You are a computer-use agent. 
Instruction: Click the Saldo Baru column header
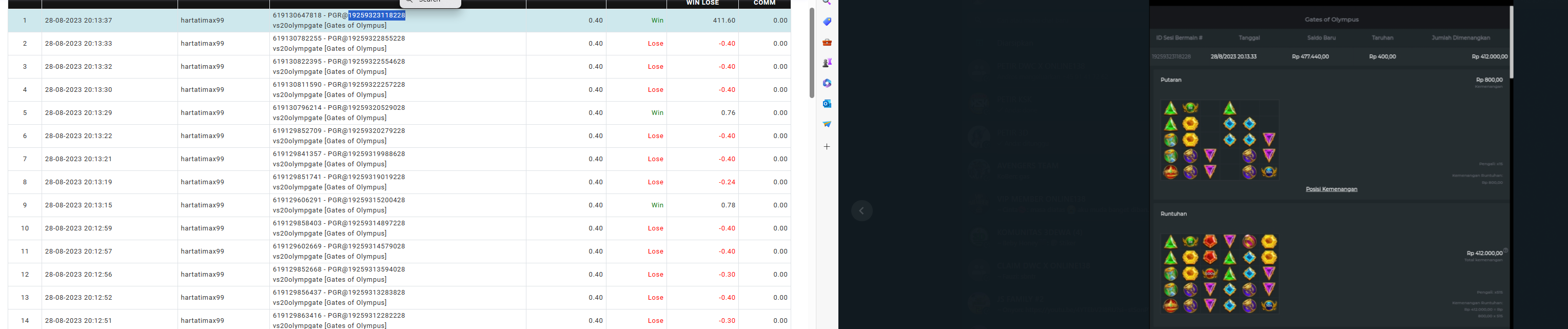(x=1321, y=38)
